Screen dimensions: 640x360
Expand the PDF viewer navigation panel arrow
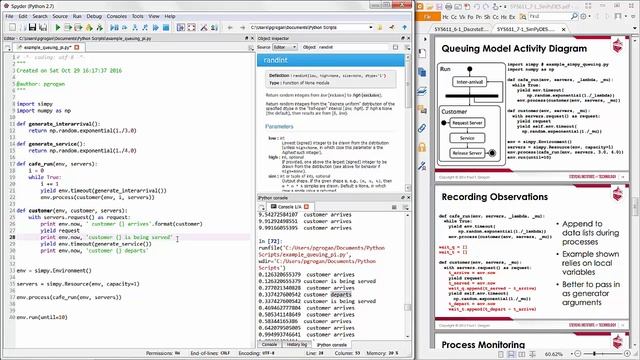pyautogui.click(x=425, y=39)
